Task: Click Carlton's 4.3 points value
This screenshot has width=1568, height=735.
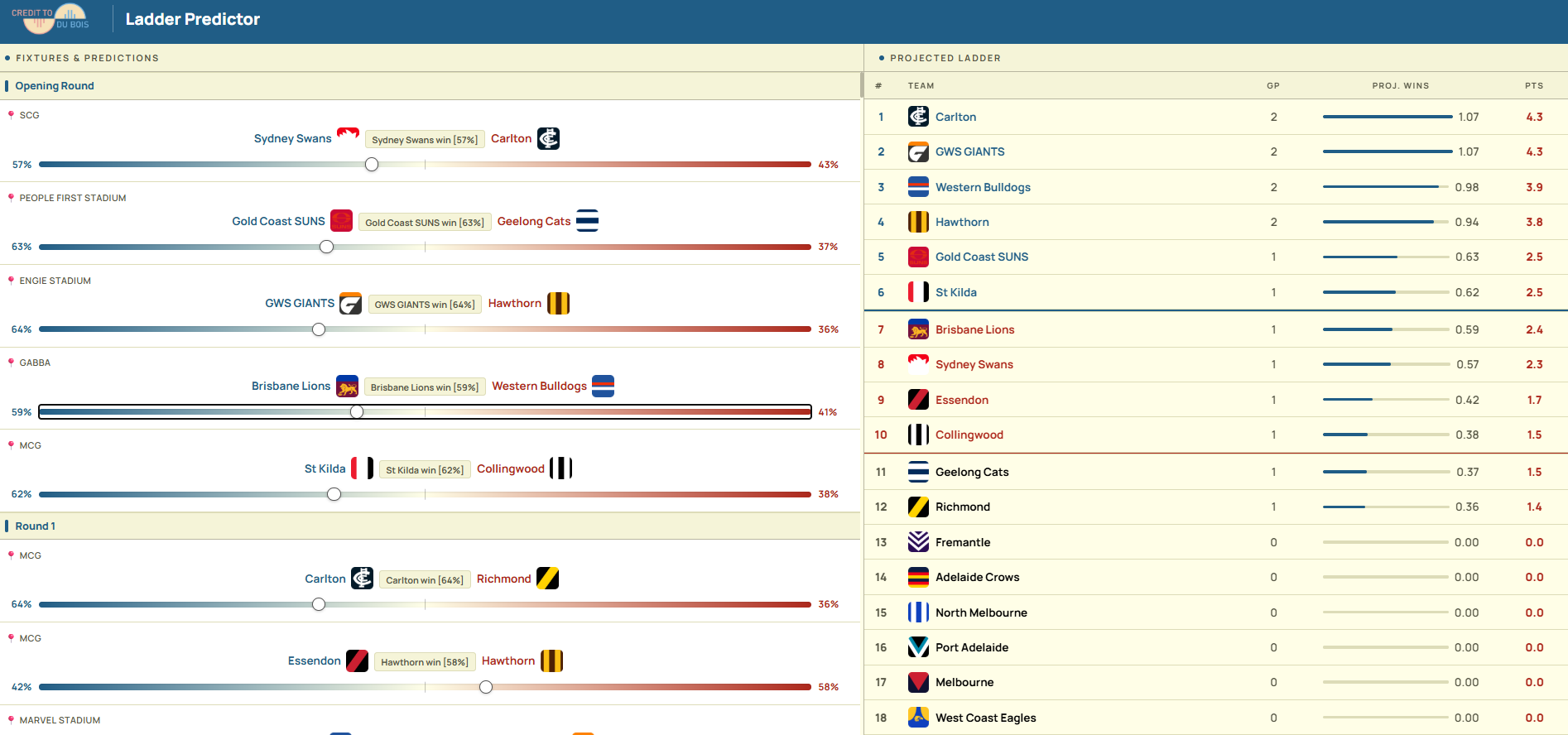Action: (1534, 117)
